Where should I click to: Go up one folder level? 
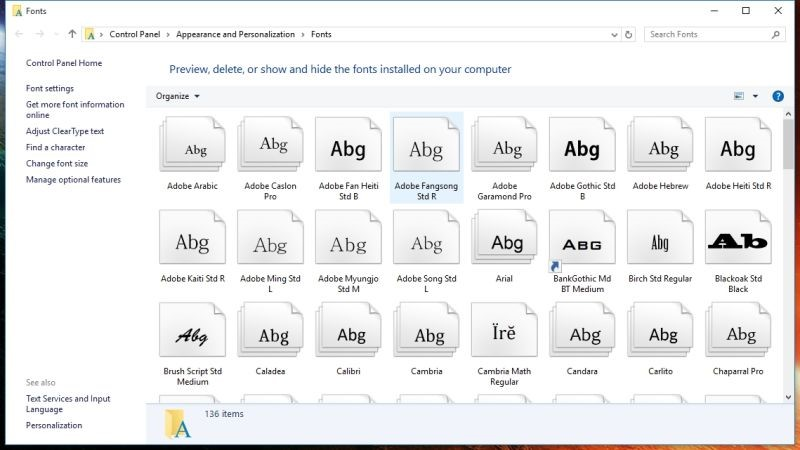pyautogui.click(x=72, y=34)
